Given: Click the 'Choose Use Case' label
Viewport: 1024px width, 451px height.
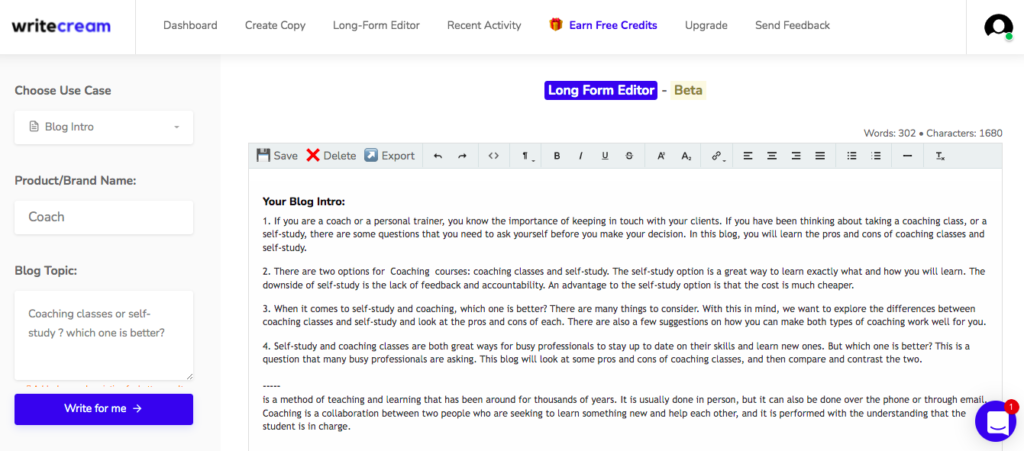Looking at the screenshot, I should point(63,91).
